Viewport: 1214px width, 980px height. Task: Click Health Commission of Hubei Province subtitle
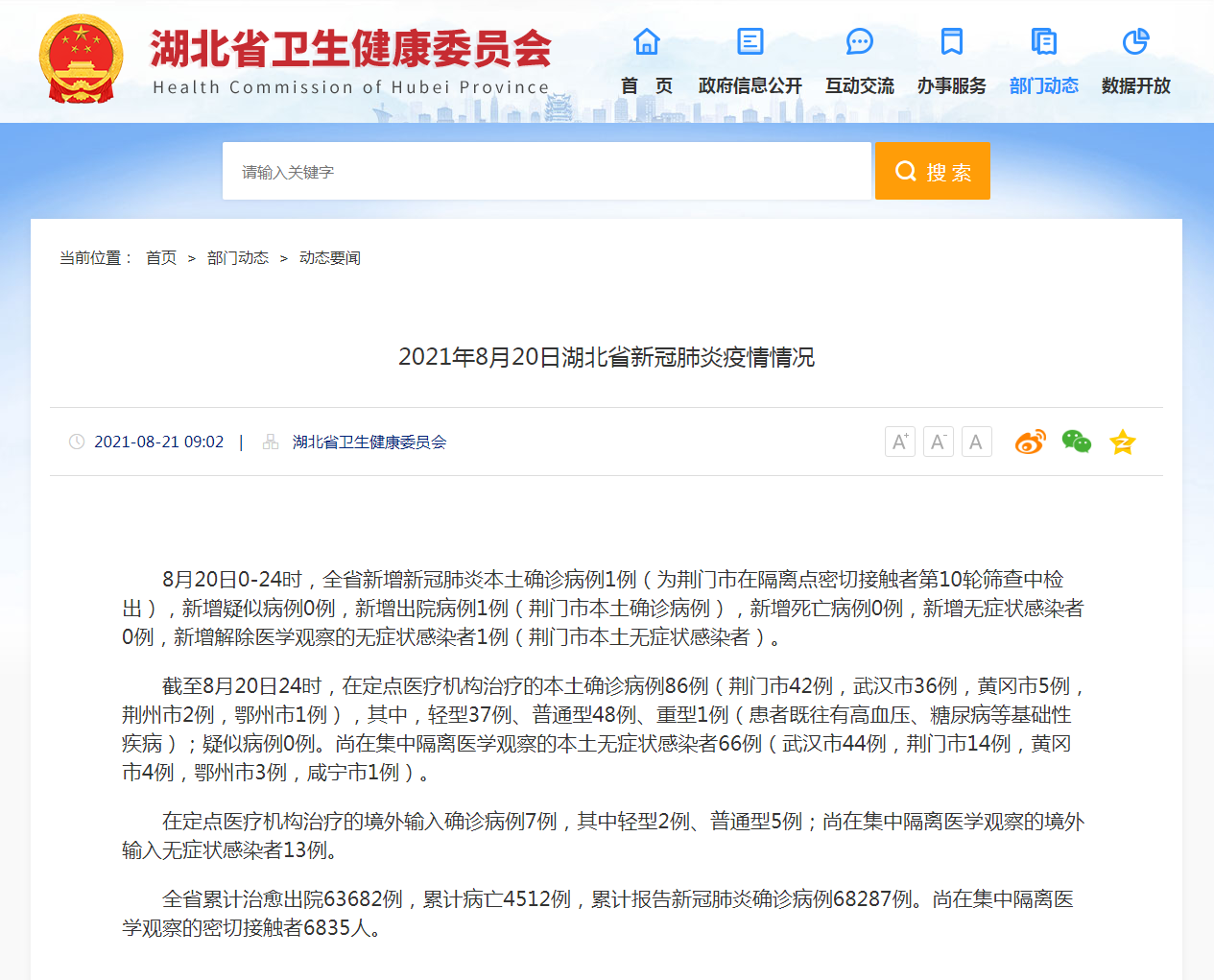[351, 87]
